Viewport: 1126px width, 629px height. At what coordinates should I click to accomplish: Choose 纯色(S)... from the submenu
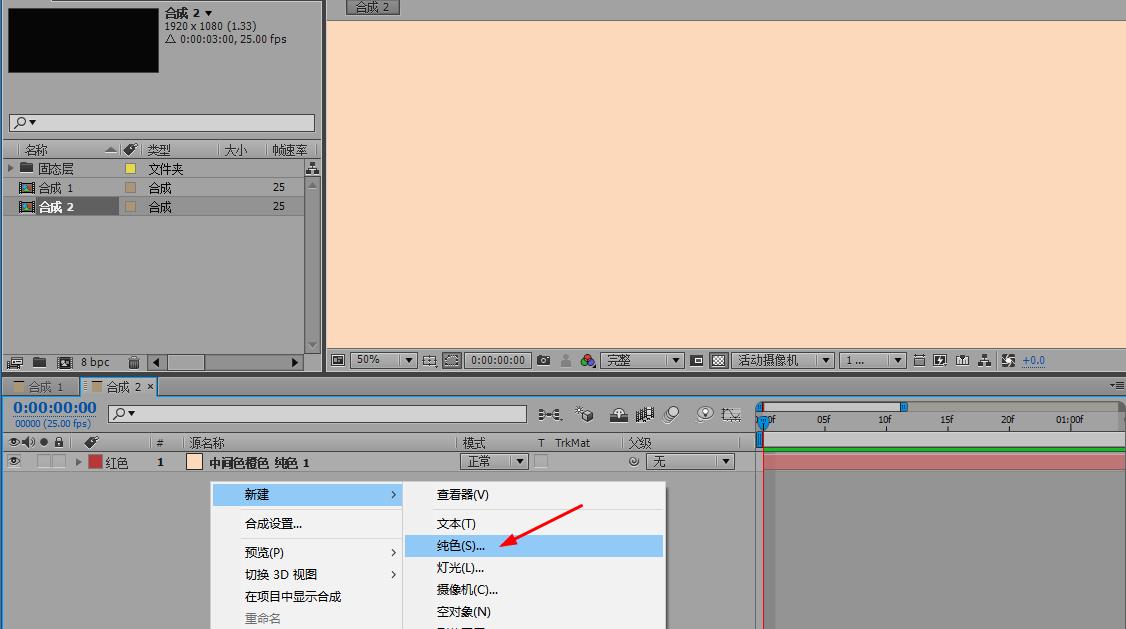(460, 546)
